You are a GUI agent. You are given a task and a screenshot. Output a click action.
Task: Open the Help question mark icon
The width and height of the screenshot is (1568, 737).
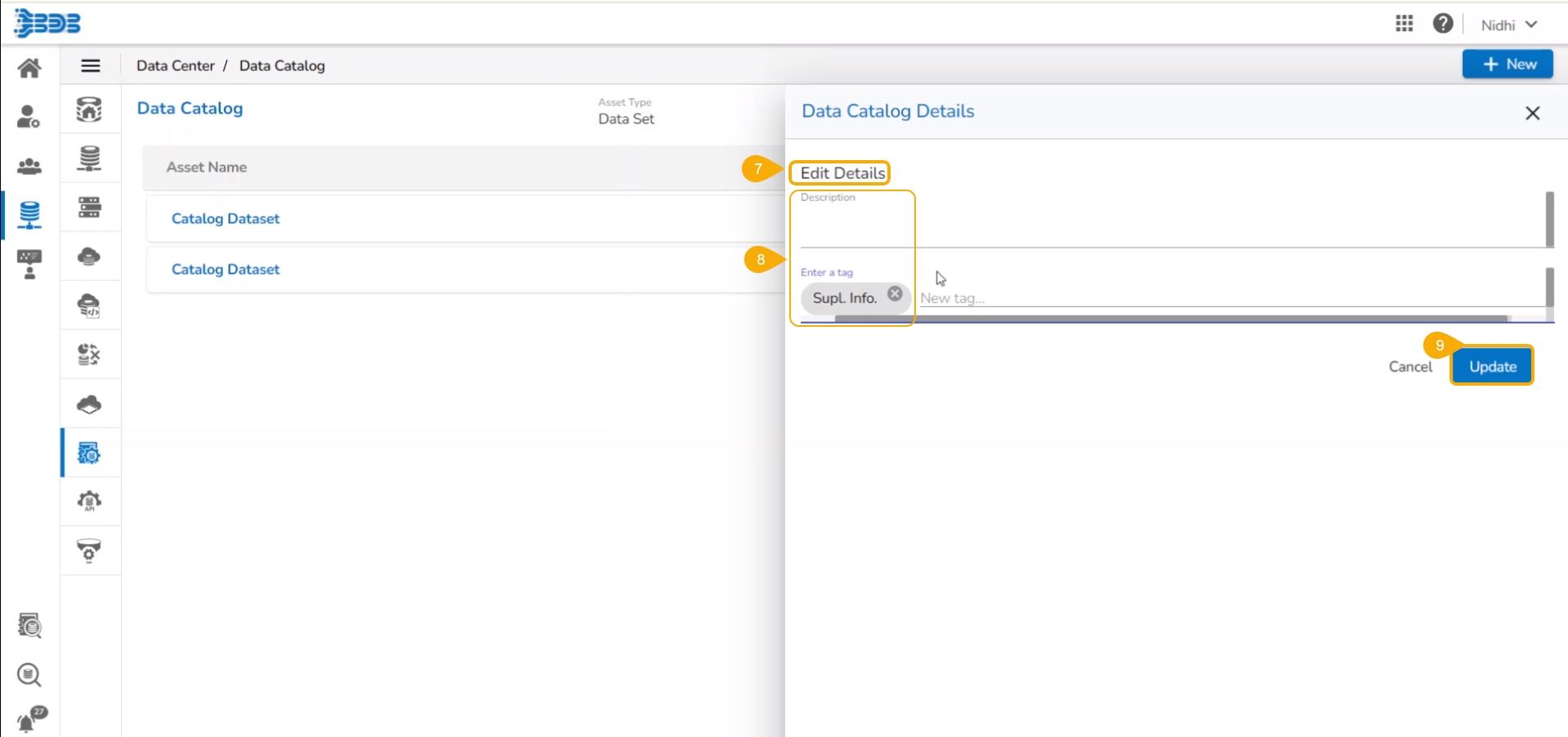pyautogui.click(x=1442, y=24)
